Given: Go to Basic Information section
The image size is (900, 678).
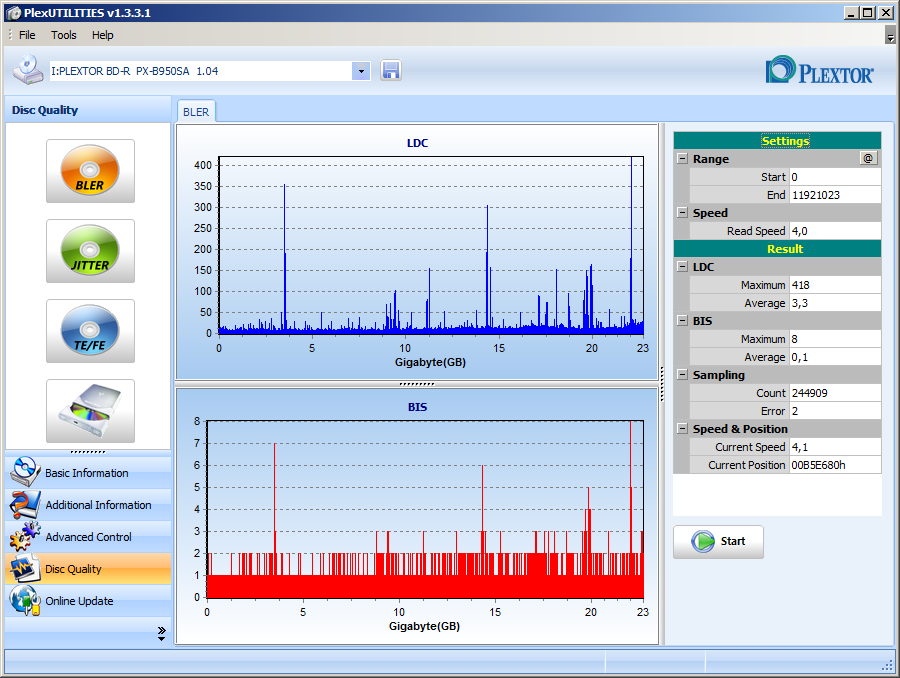Looking at the screenshot, I should tap(88, 472).
